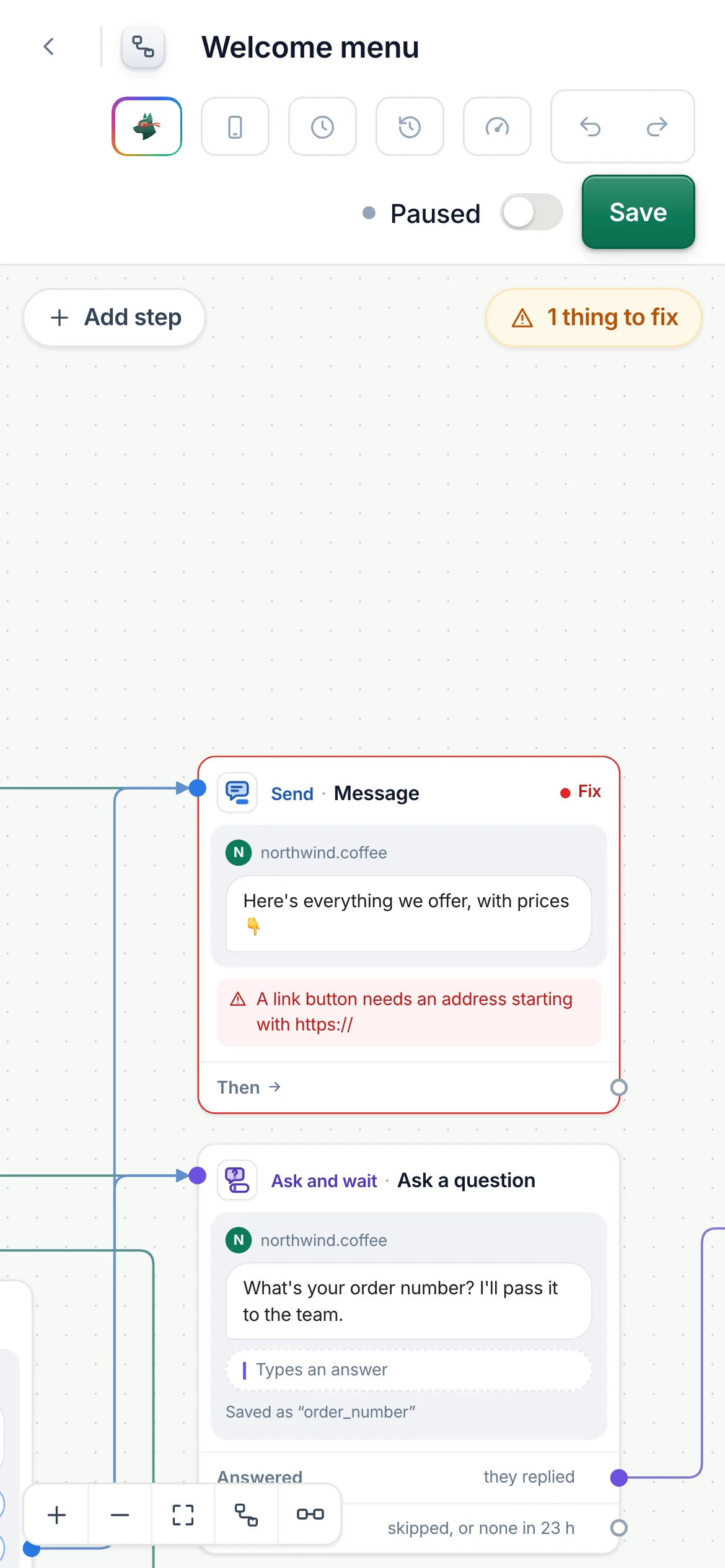Open the AI assistant wolf icon button
Viewport: 725px width, 1568px height.
(147, 126)
